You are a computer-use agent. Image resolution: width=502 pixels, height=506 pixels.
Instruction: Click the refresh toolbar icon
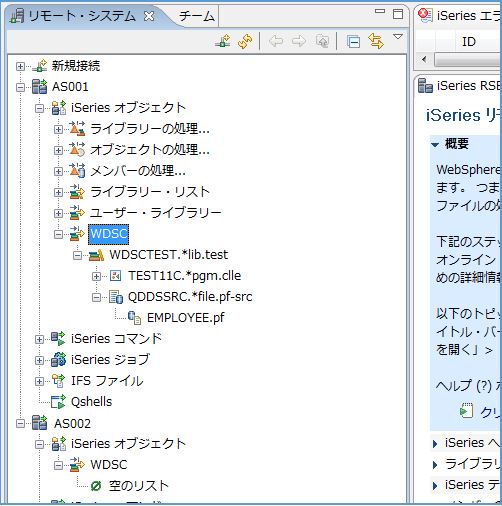click(x=245, y=41)
